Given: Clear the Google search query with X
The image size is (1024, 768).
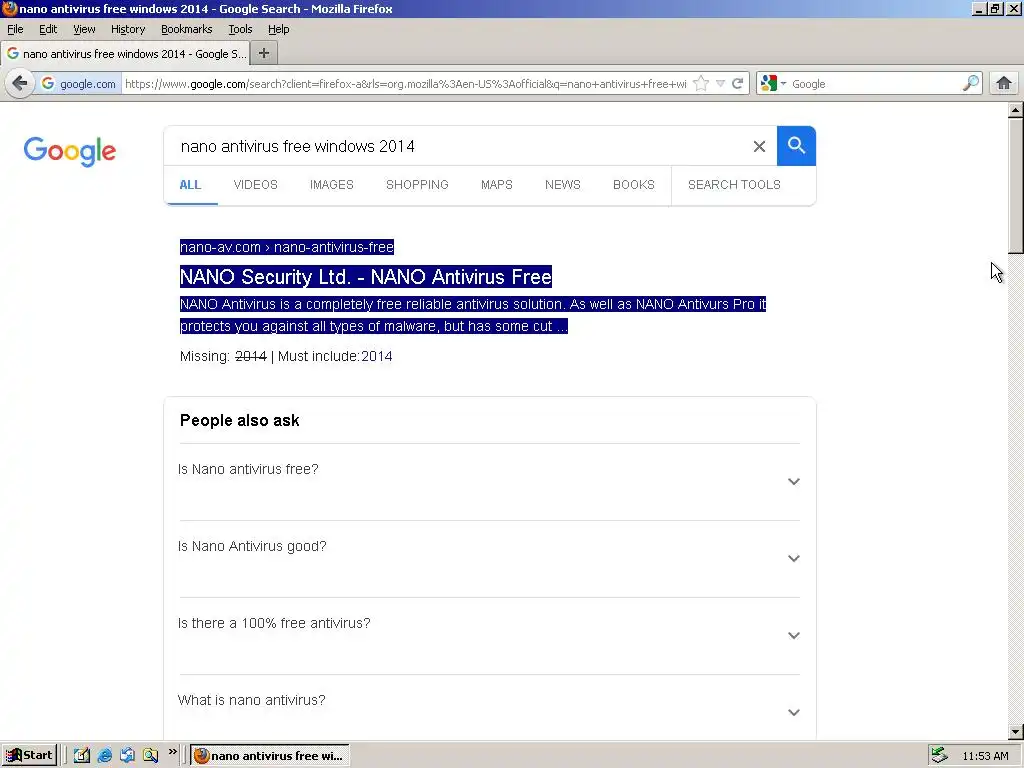Looking at the screenshot, I should (x=759, y=146).
